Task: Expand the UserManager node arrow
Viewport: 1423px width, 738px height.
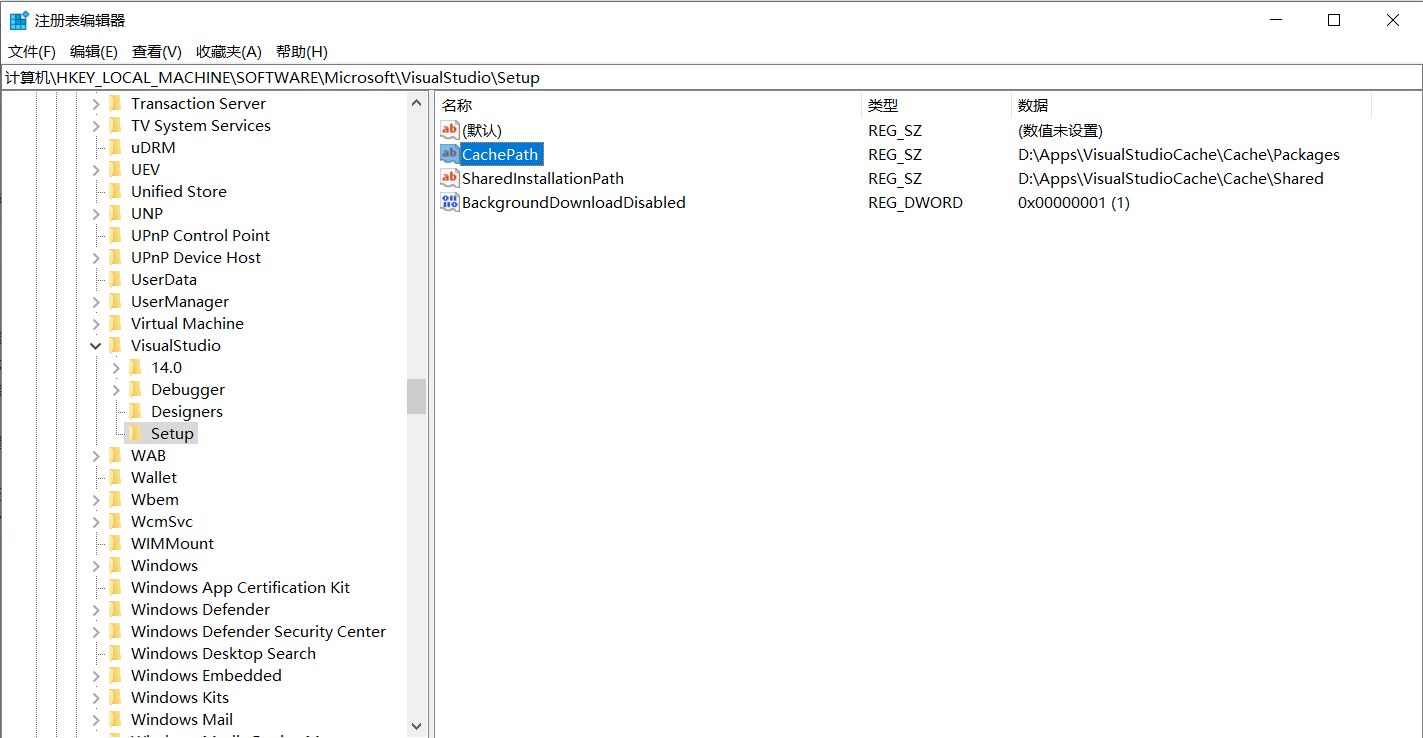Action: click(x=96, y=301)
